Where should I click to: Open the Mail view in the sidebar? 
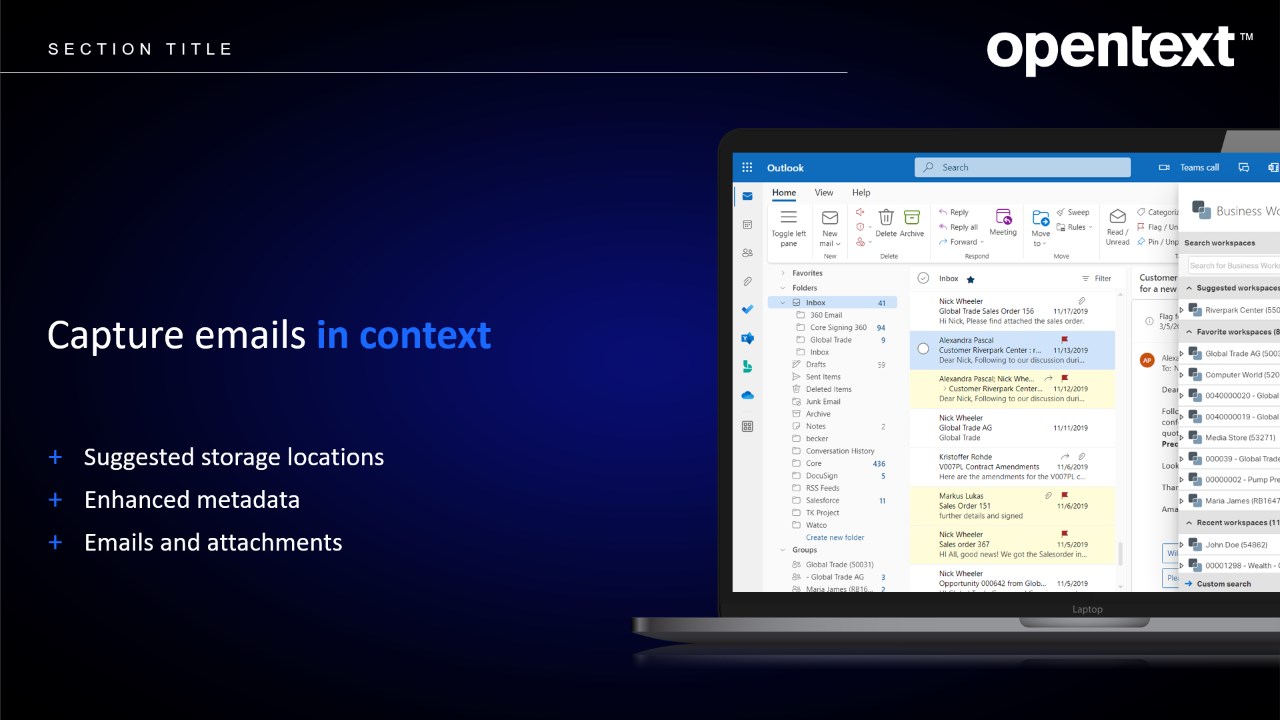coord(747,196)
